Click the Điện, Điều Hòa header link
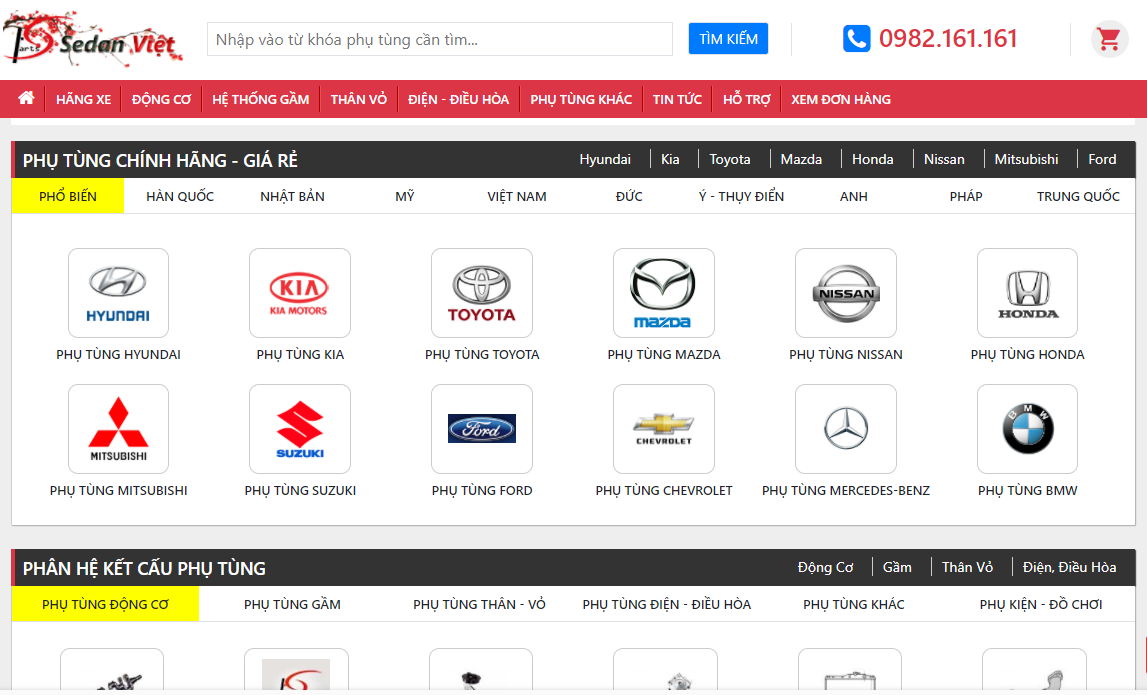 tap(1069, 567)
